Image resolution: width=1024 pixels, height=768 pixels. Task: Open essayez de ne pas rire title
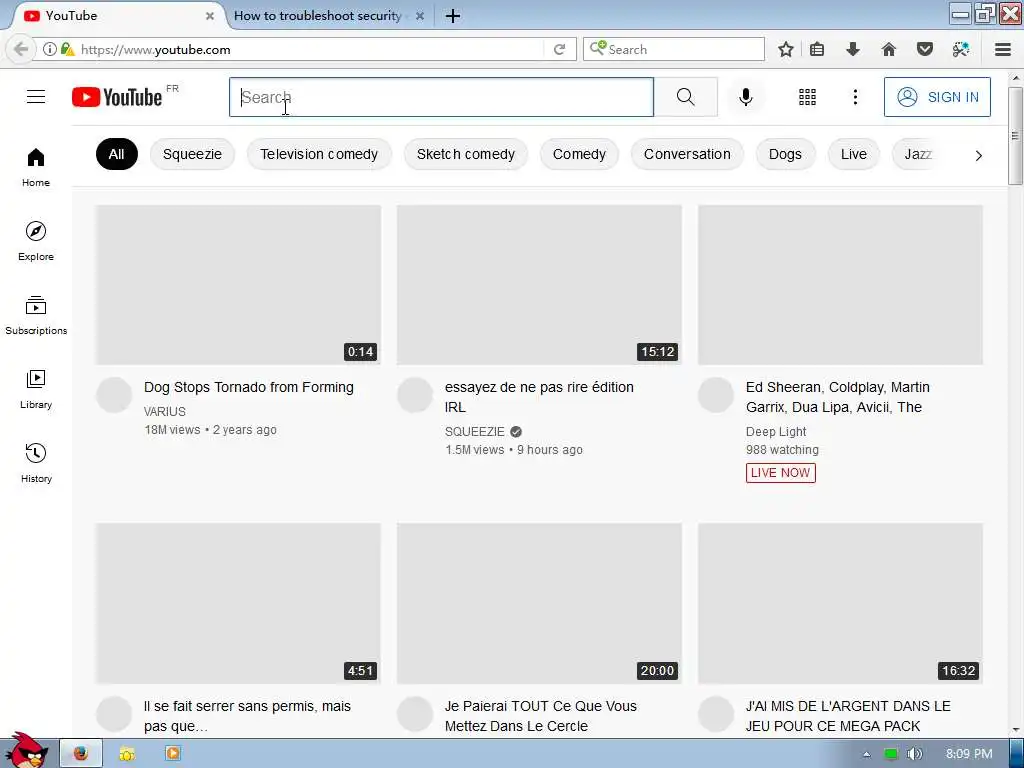(x=539, y=397)
